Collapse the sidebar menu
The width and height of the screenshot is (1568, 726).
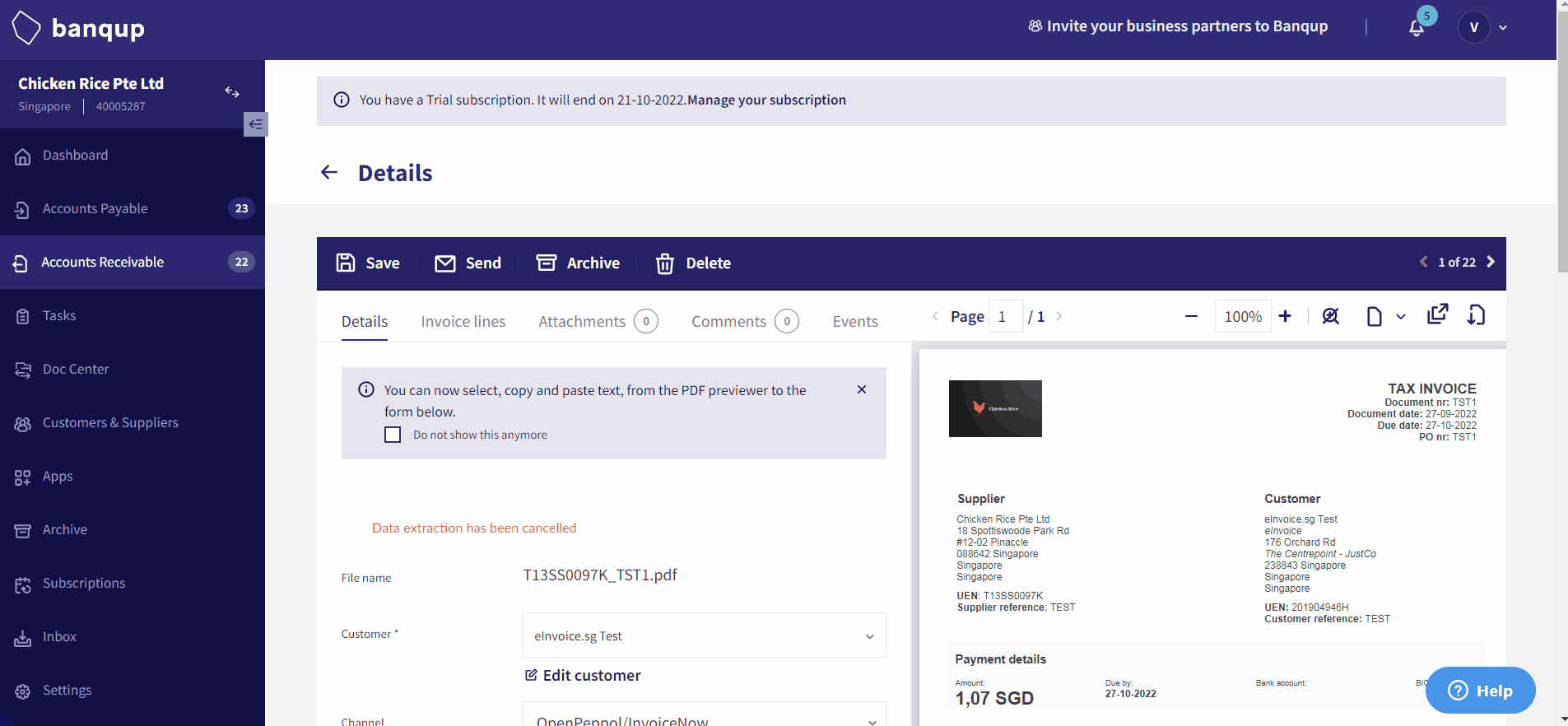click(256, 124)
